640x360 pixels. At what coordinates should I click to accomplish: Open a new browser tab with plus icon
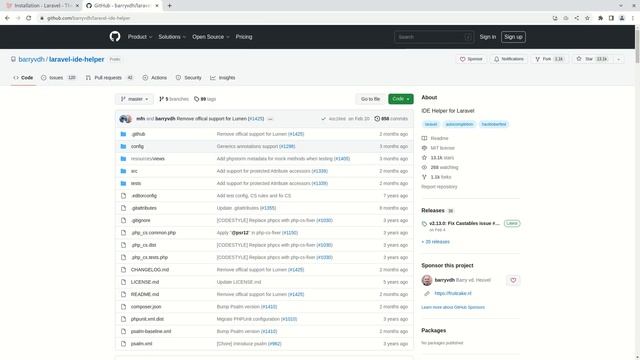(x=169, y=6)
